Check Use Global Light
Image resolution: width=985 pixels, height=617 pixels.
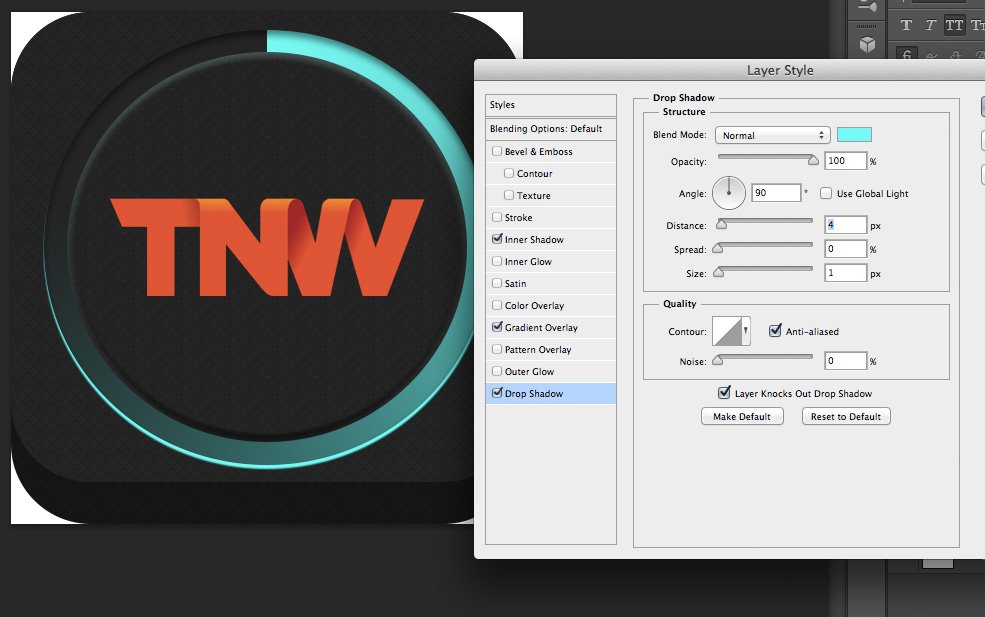click(x=826, y=193)
